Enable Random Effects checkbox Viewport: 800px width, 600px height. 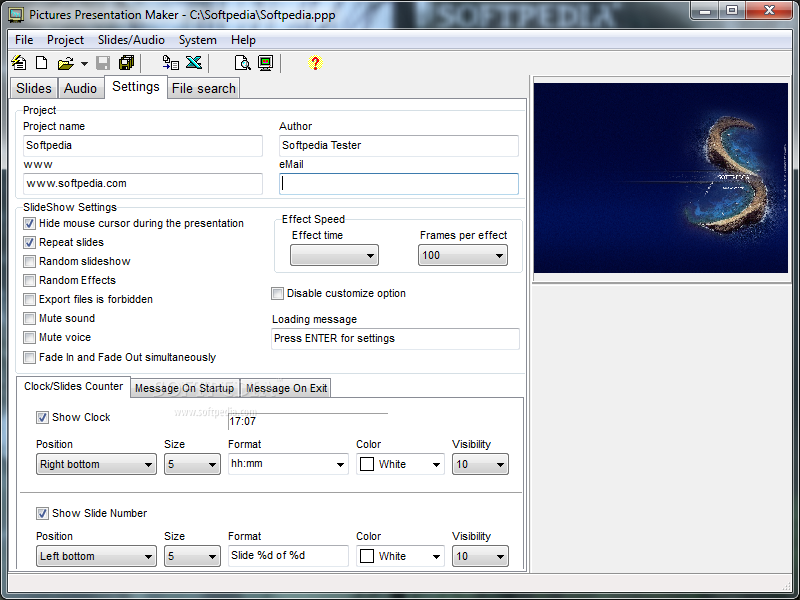pos(30,281)
